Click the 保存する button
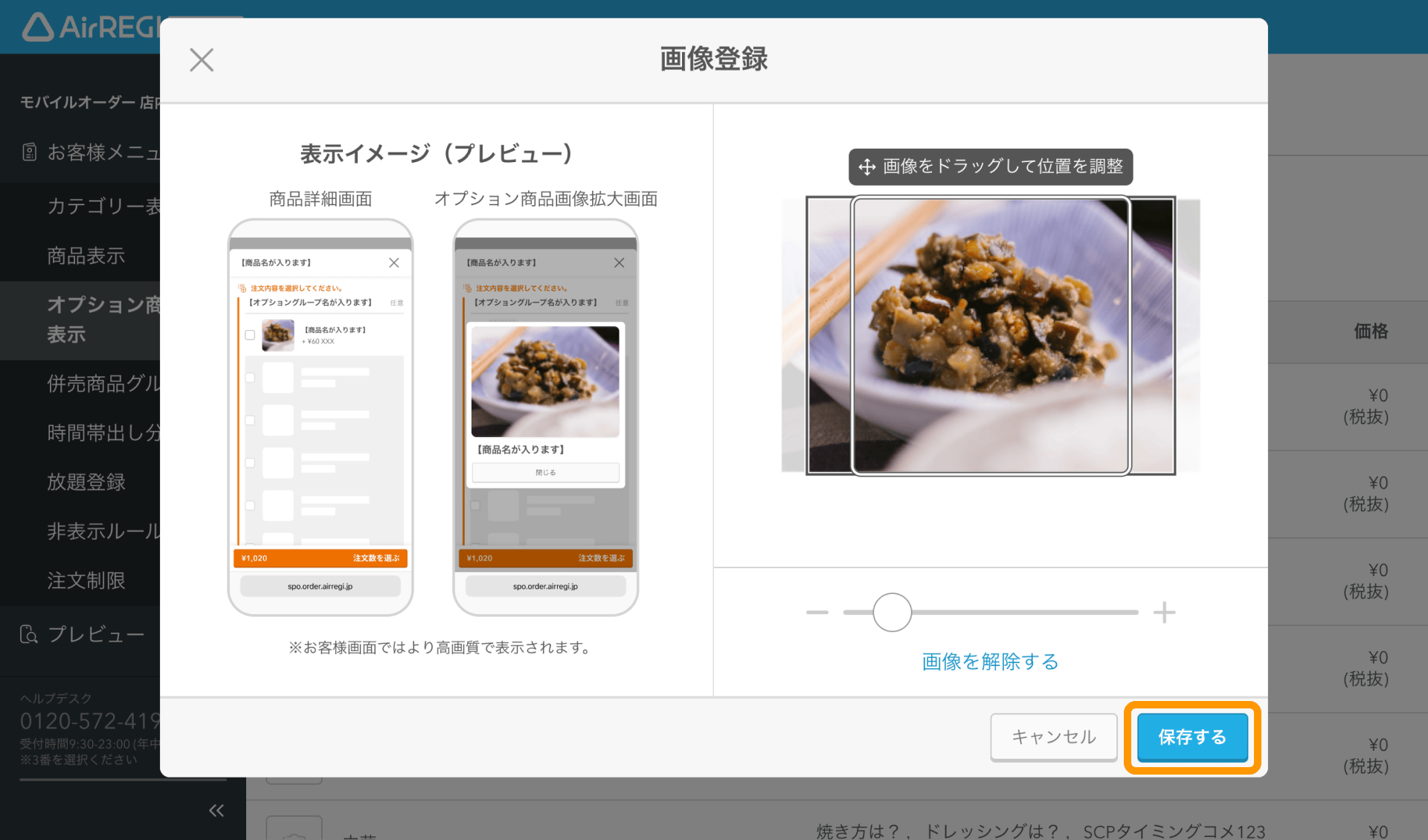1428x840 pixels. coord(1192,737)
